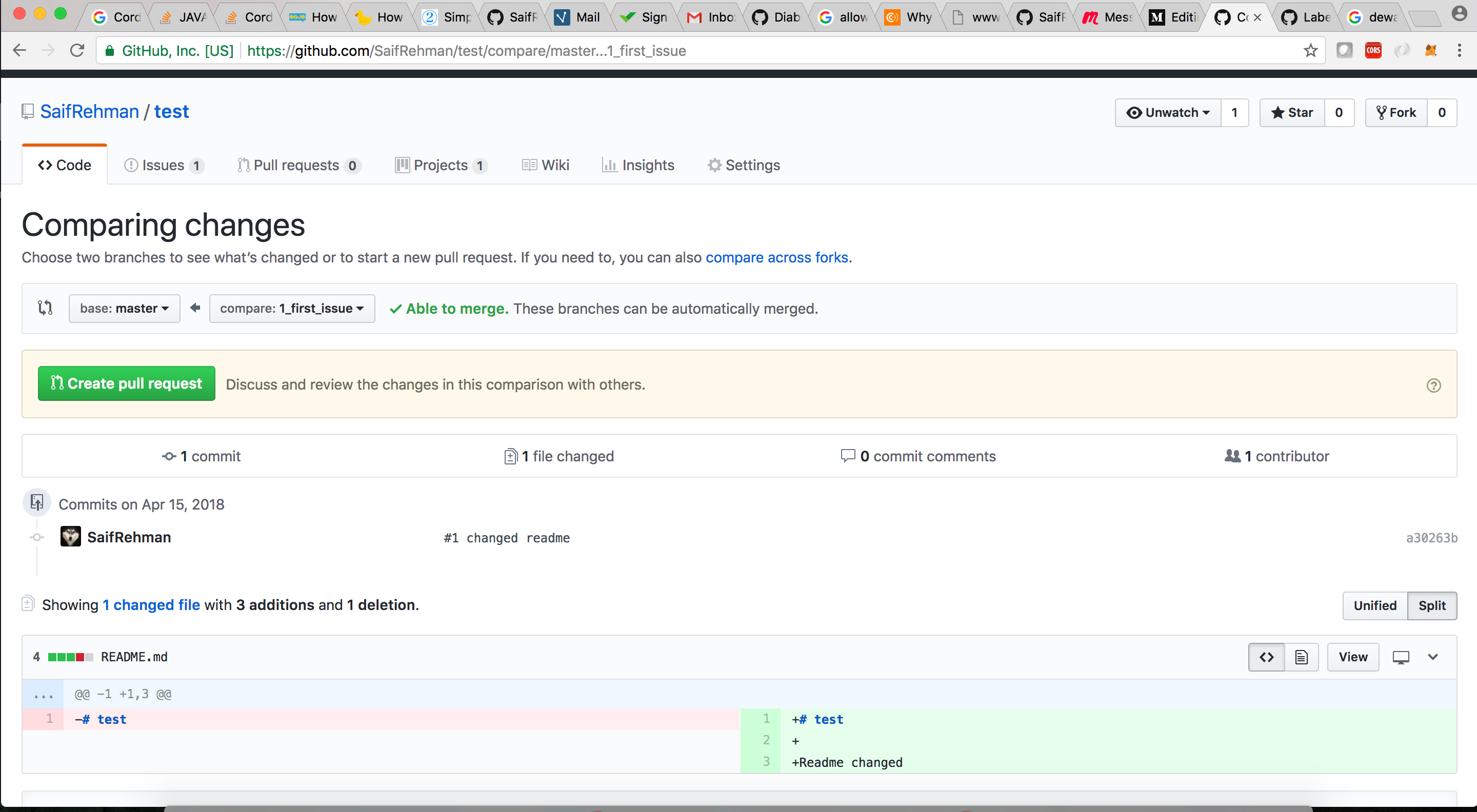The image size is (1477, 812).
Task: Select the source diff view icon
Action: click(1266, 657)
